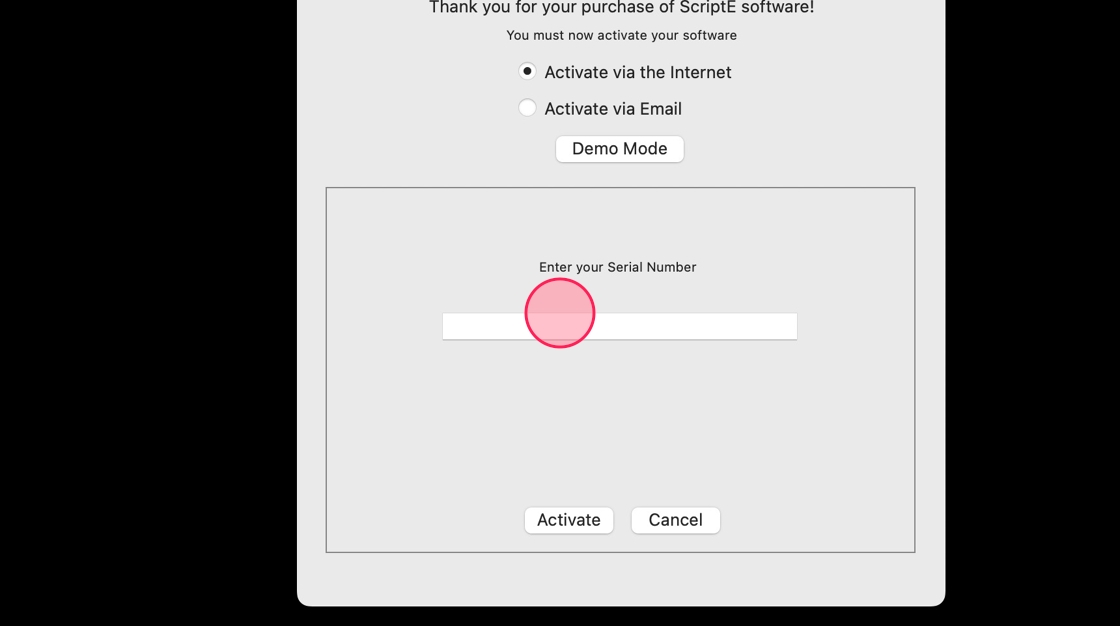Image resolution: width=1120 pixels, height=626 pixels.
Task: Select the Activate via the Internet radio button
Action: tap(527, 71)
